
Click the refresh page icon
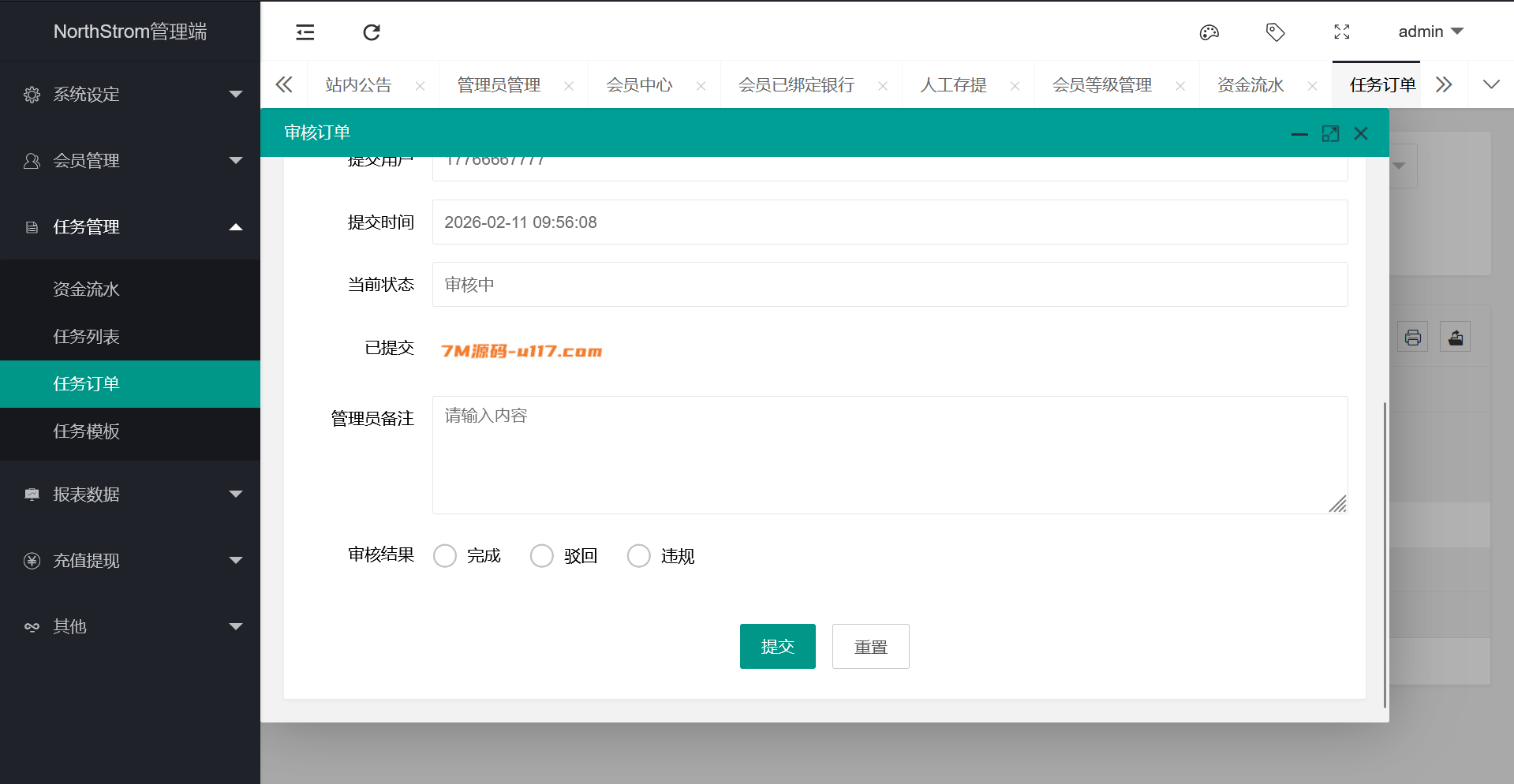coord(372,32)
